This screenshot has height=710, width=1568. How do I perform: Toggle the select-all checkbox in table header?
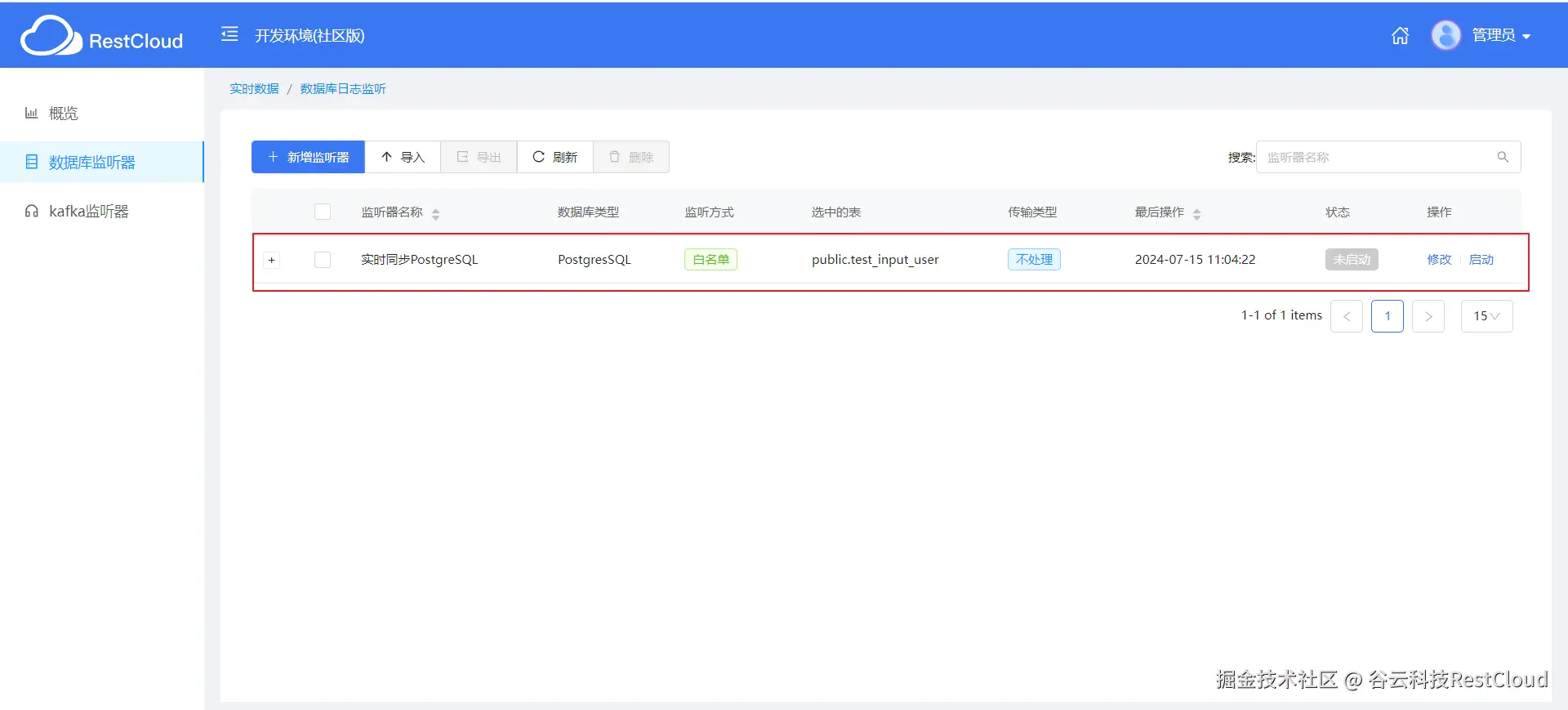pyautogui.click(x=323, y=212)
